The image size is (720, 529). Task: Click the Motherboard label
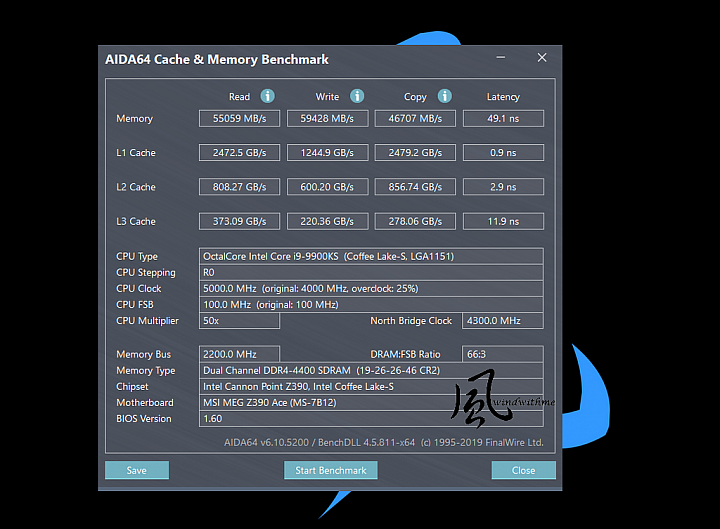(x=145, y=402)
